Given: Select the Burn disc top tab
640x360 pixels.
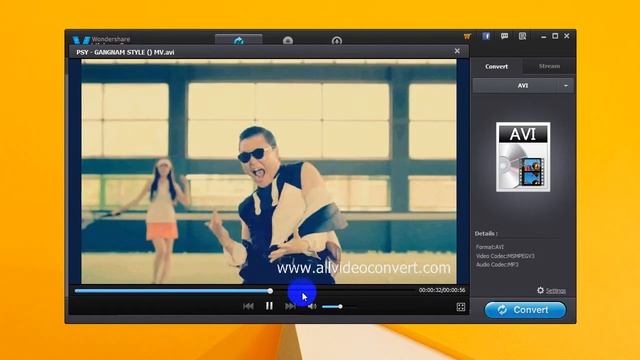Looking at the screenshot, I should 288,40.
